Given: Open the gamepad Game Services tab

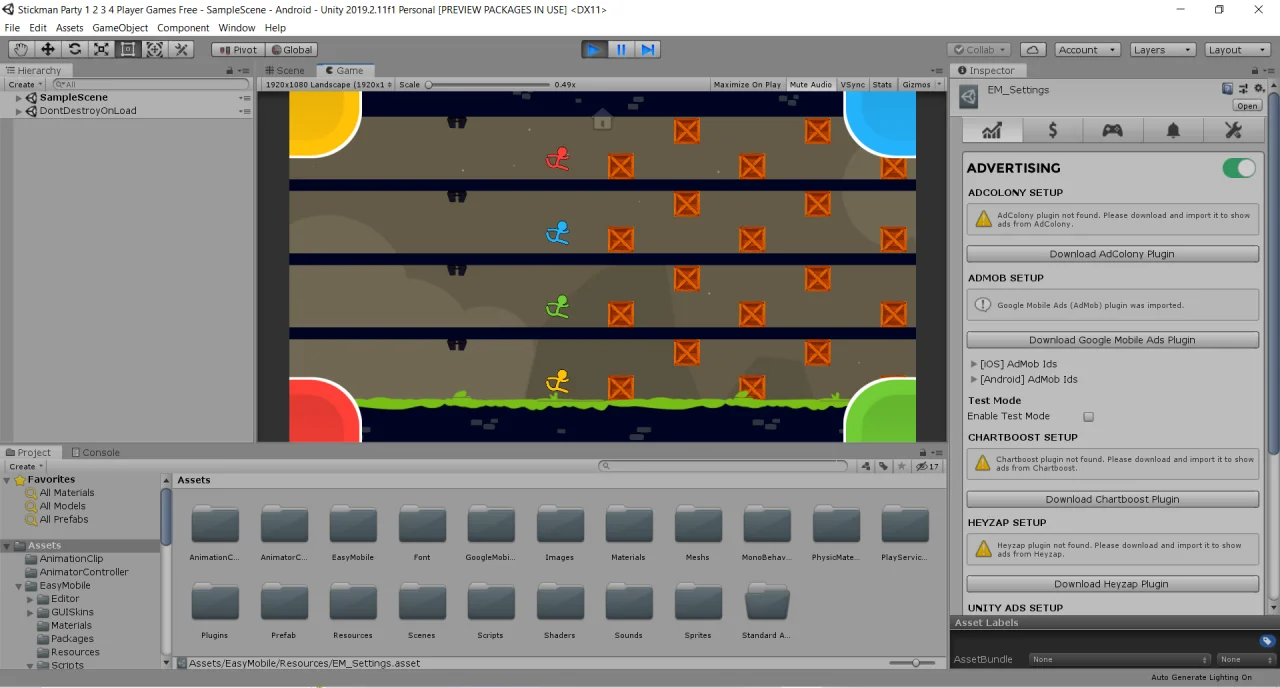Looking at the screenshot, I should (x=1112, y=130).
